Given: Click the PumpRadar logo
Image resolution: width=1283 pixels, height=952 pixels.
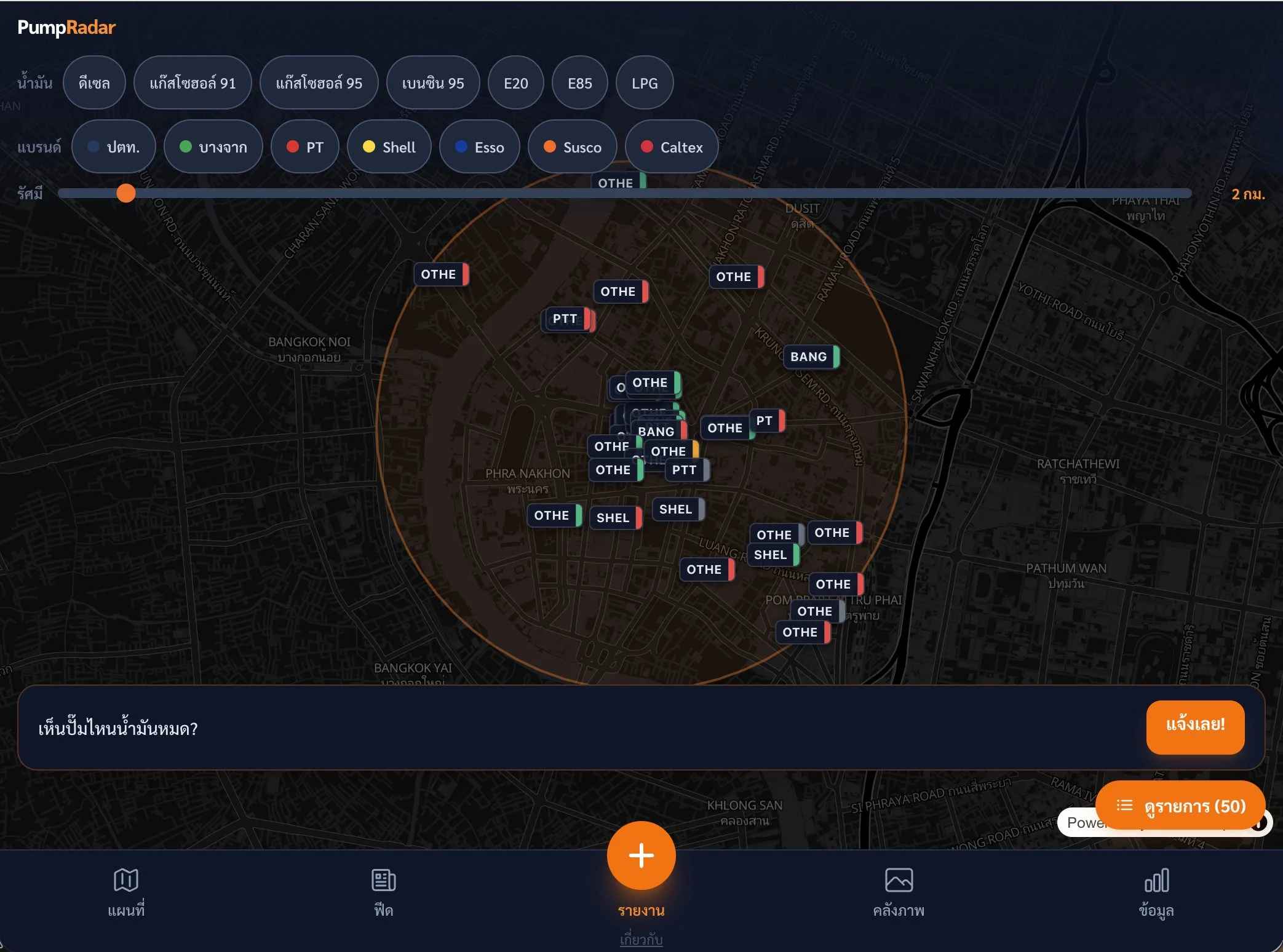Looking at the screenshot, I should click(x=66, y=27).
